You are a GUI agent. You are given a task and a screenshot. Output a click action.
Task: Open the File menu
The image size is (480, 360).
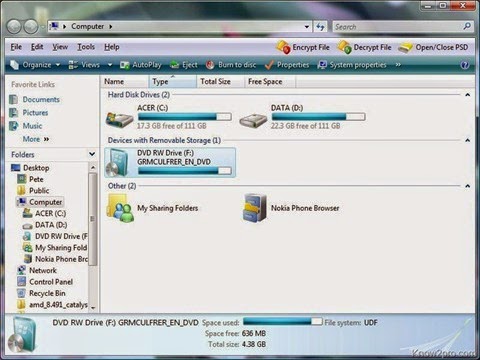pyautogui.click(x=16, y=47)
